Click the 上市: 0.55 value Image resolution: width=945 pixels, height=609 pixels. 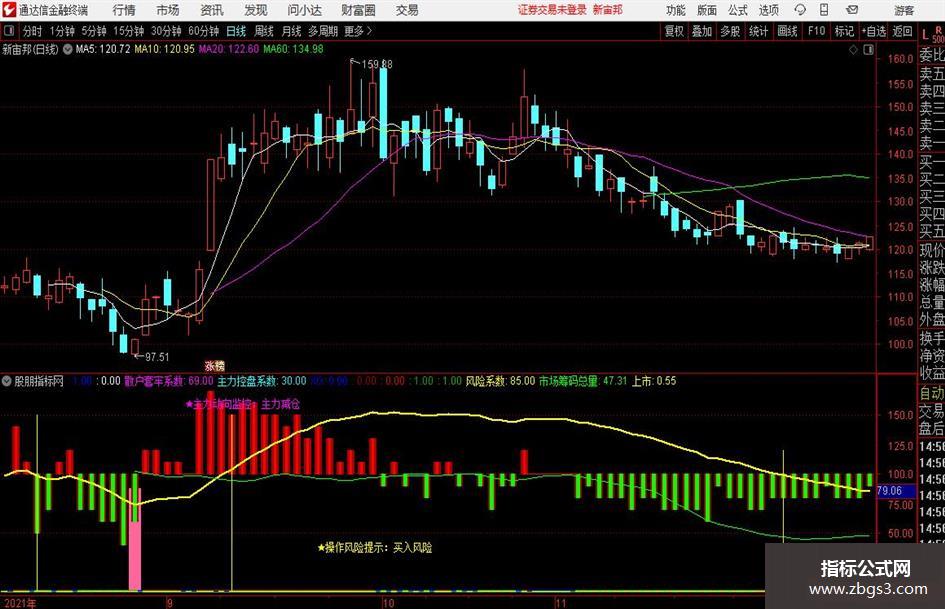point(654,381)
